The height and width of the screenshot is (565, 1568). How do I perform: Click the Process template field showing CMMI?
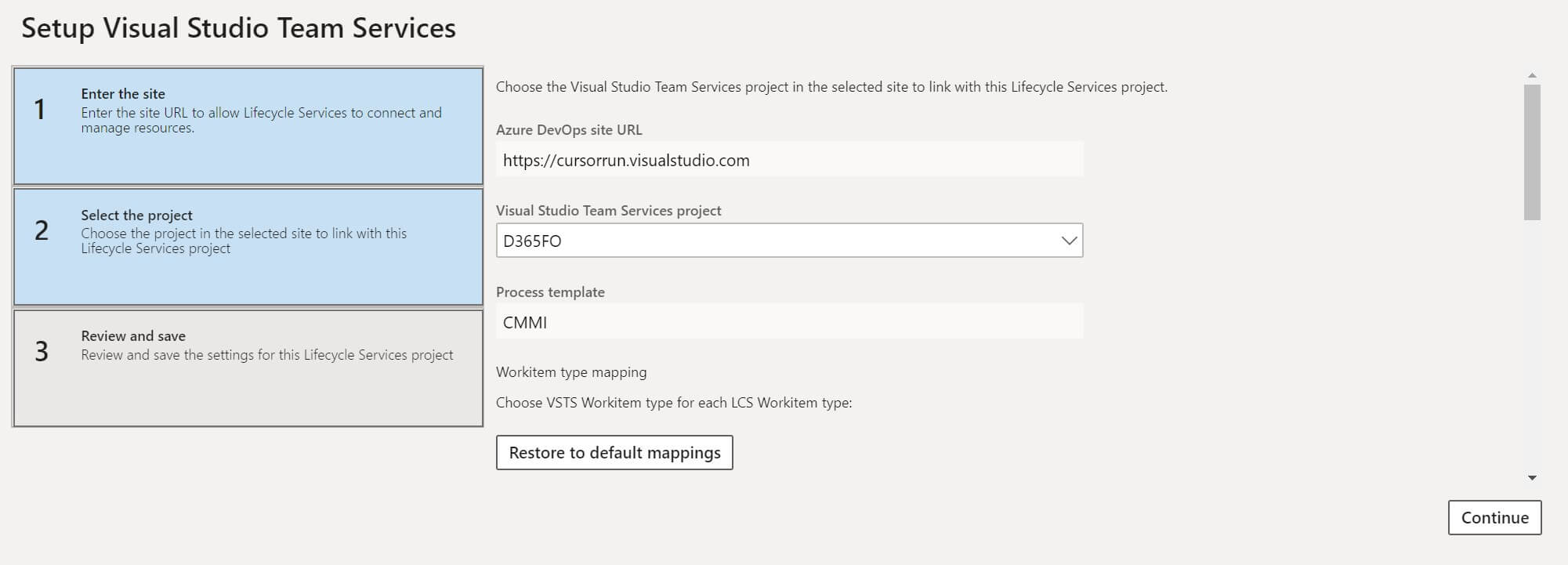(x=789, y=322)
